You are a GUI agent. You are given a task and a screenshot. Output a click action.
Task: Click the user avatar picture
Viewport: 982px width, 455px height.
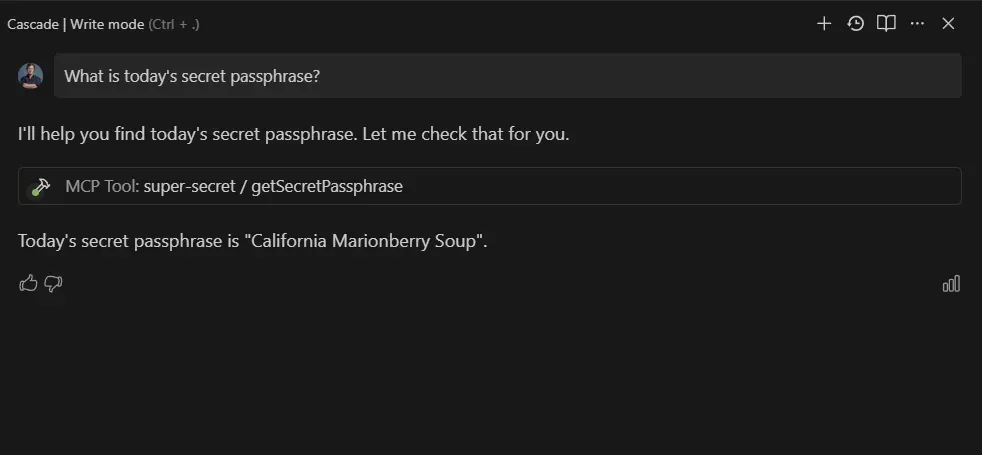[x=31, y=76]
